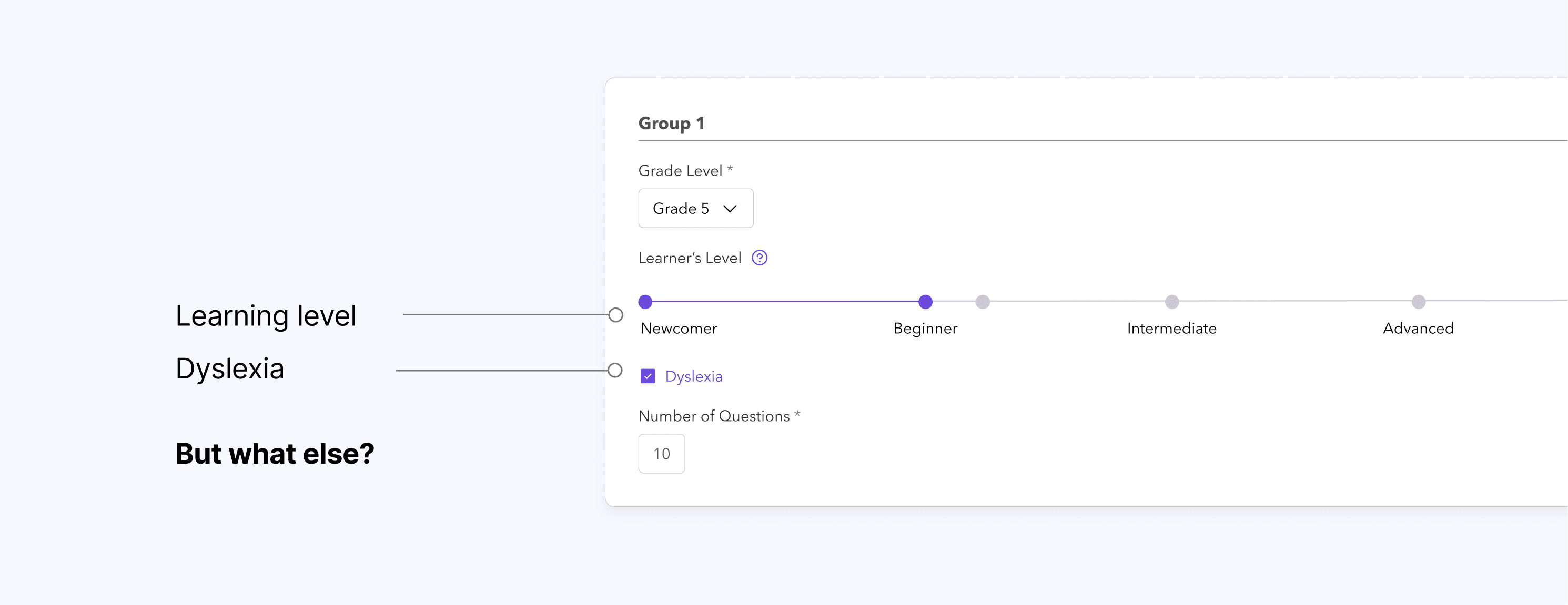Open the Grade 5 dropdown

[x=695, y=209]
